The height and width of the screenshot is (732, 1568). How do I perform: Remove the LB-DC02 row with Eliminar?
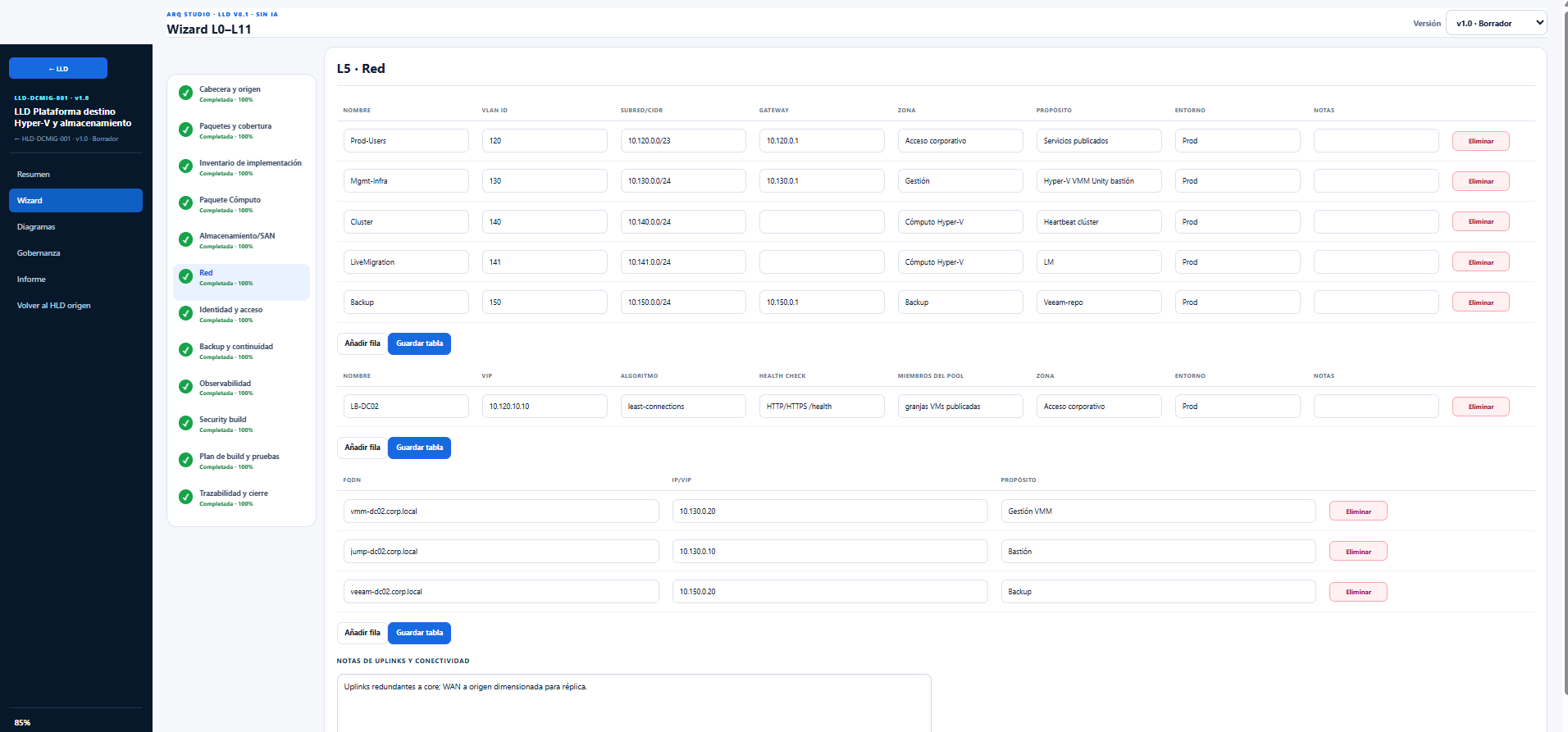[1480, 407]
